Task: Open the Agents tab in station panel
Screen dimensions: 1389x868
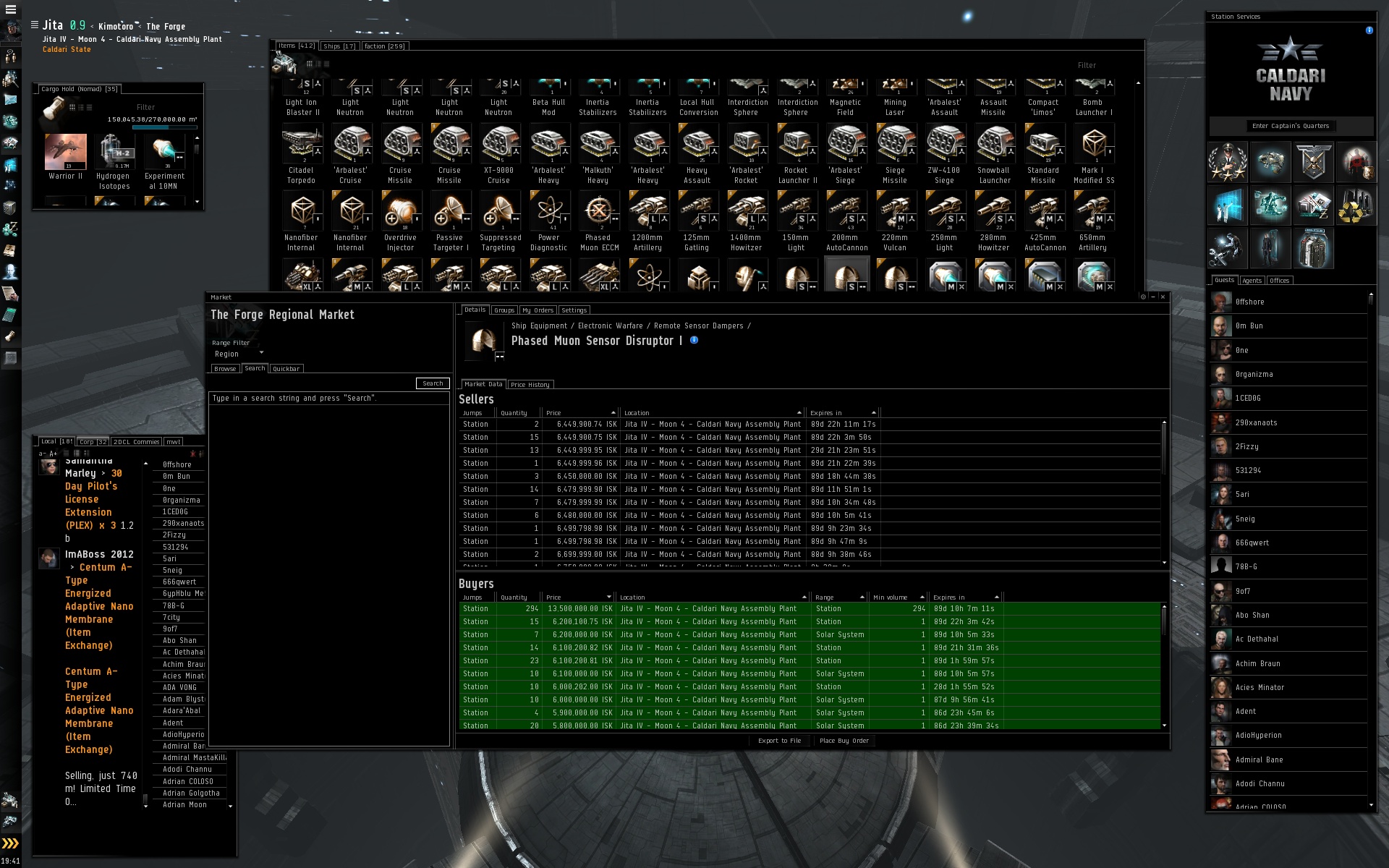Action: 1252,281
